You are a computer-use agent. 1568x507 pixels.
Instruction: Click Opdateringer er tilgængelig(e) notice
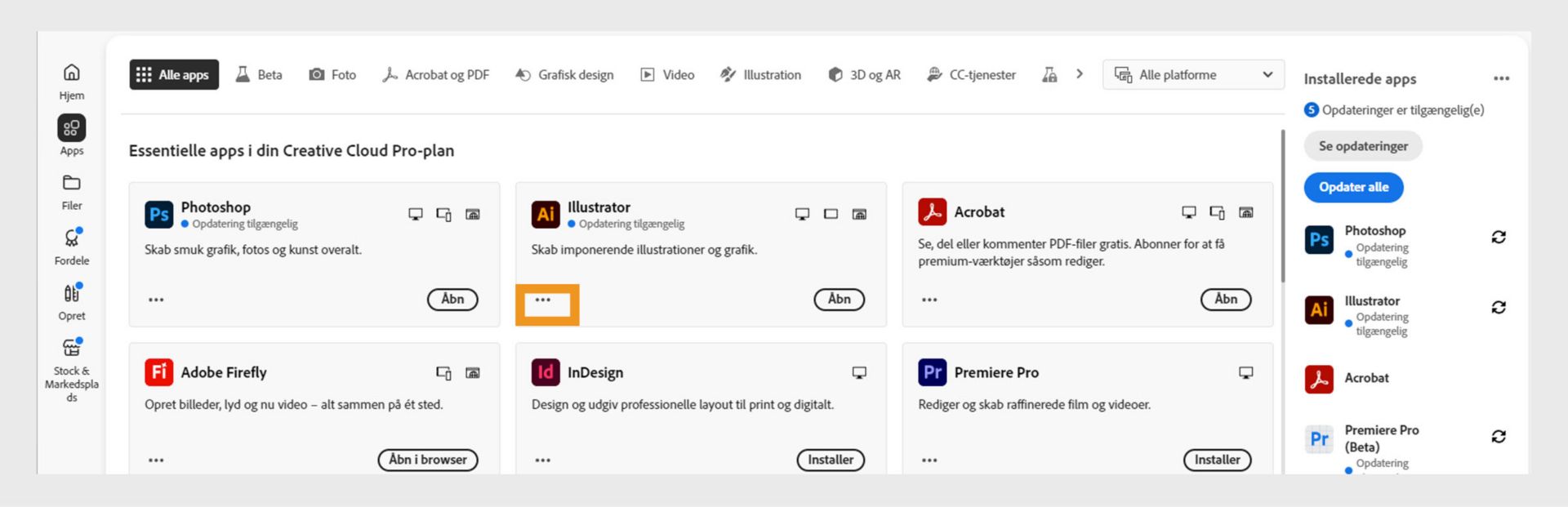(x=1394, y=109)
